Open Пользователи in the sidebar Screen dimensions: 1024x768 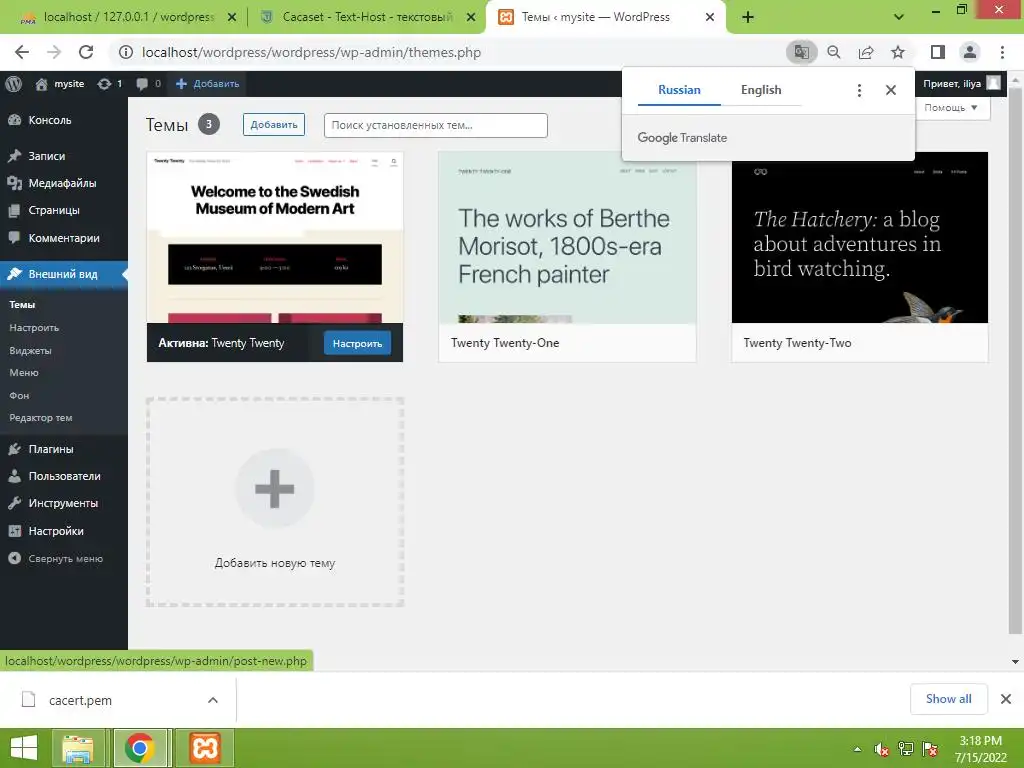pos(63,476)
